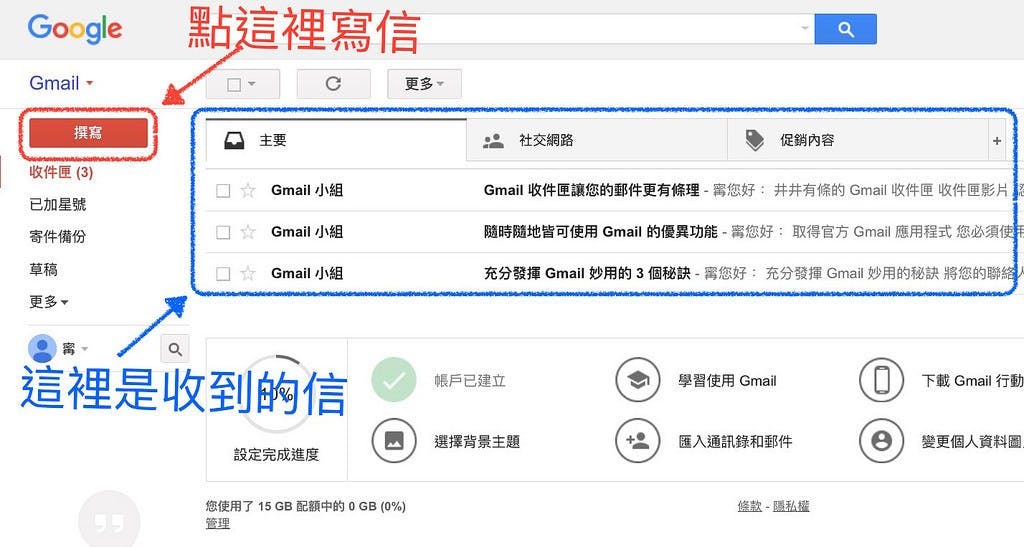The width and height of the screenshot is (1024, 547).
Task: Switch to the 主要 tab
Action: (x=336, y=140)
